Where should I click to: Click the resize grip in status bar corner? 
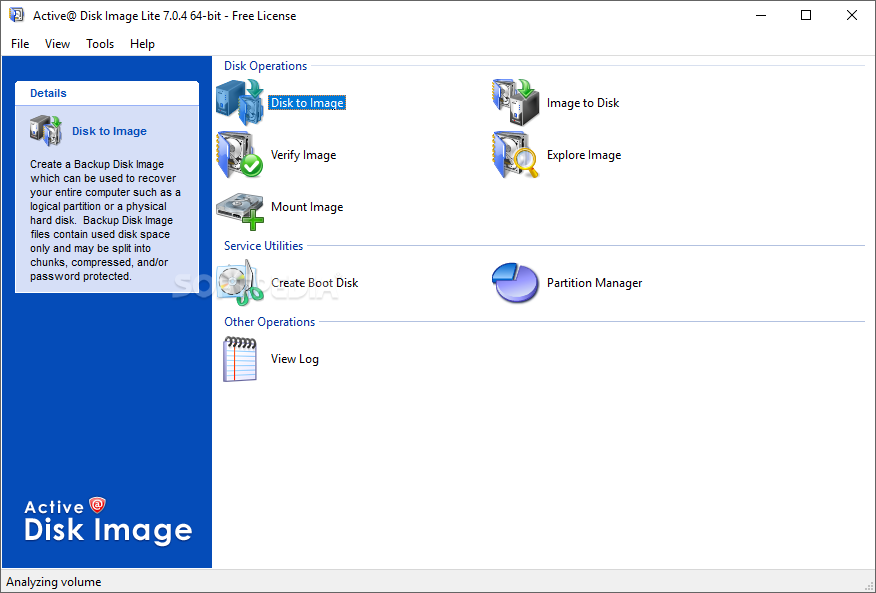pos(869,585)
